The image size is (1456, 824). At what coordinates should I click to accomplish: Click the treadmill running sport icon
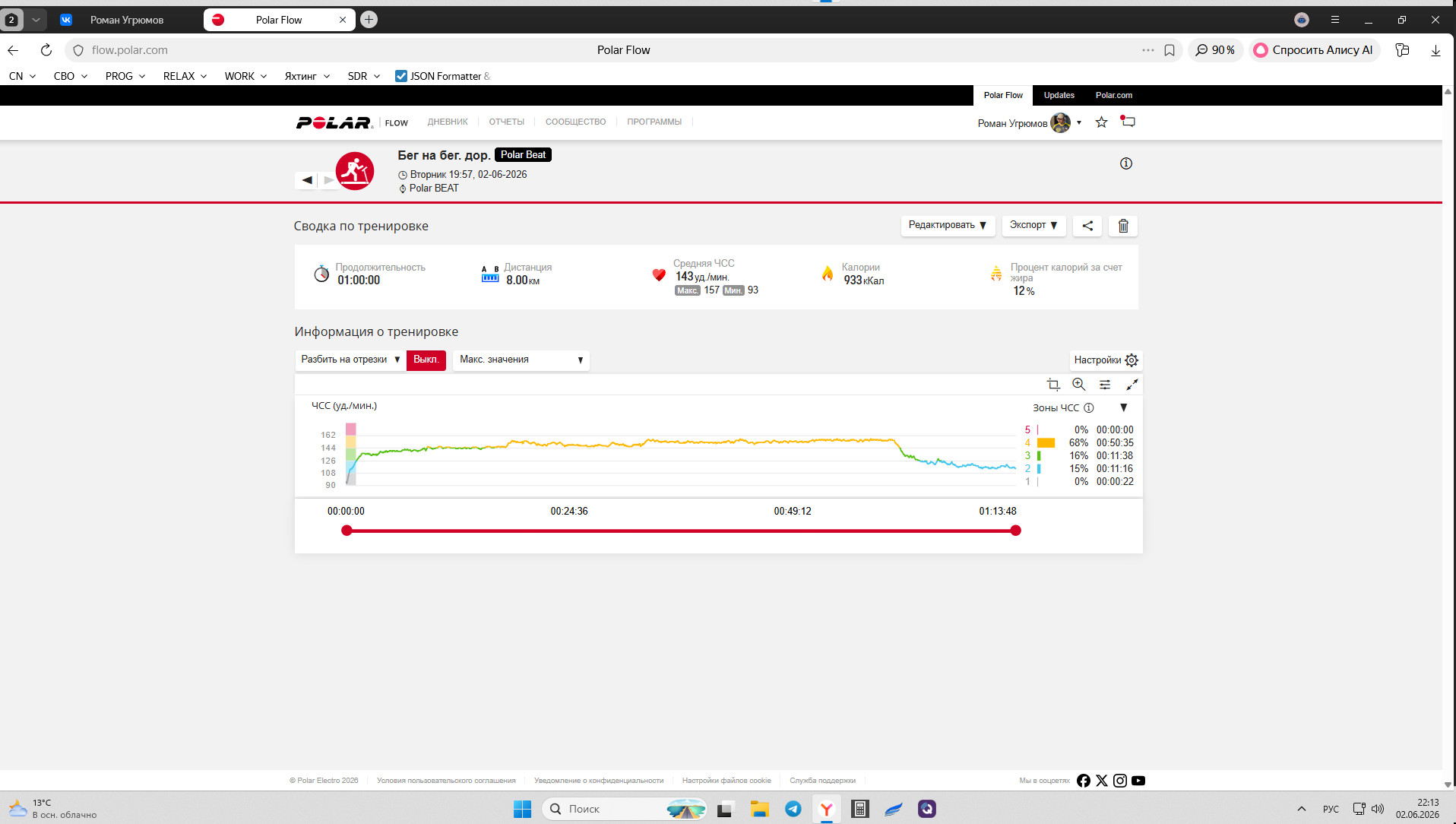click(x=355, y=171)
